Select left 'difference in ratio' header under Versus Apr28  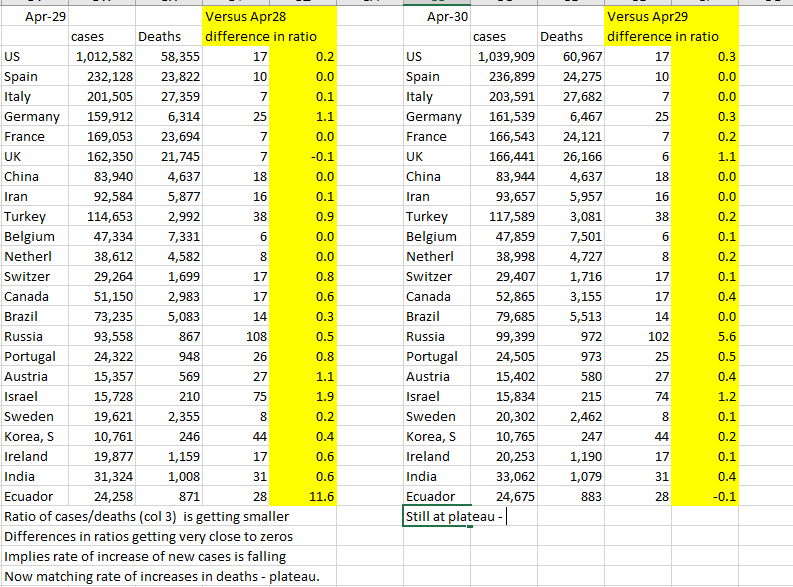pos(269,37)
